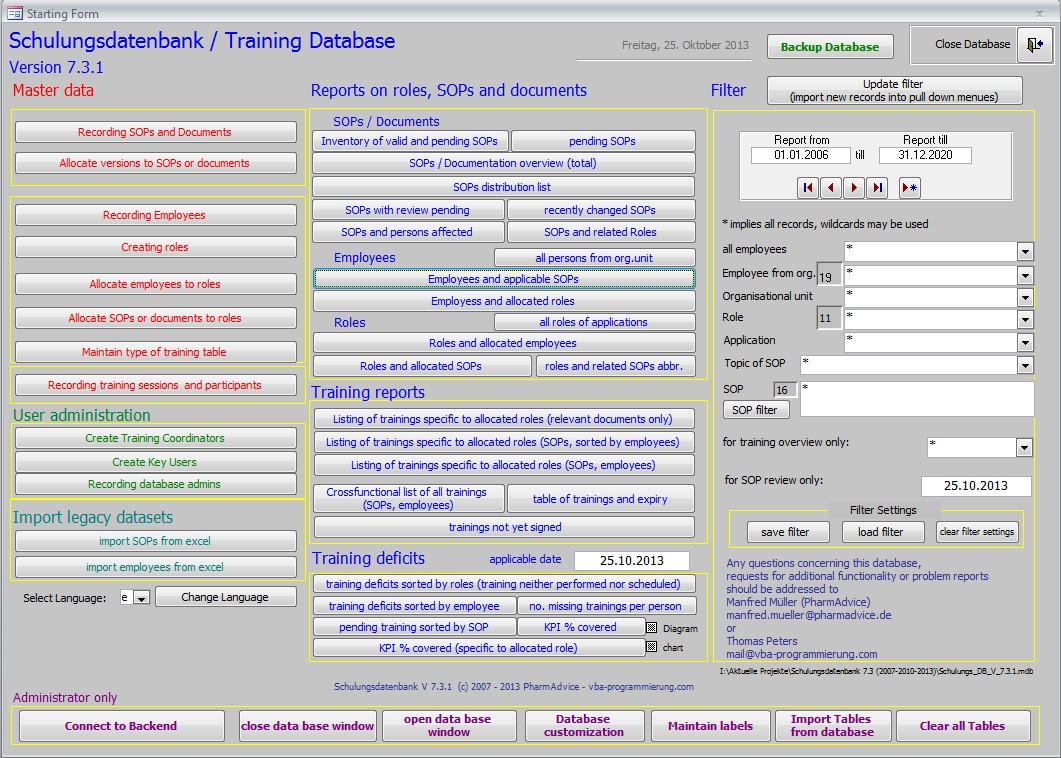This screenshot has width=1061, height=758.
Task: Go to first record in filter navigation
Action: [808, 187]
